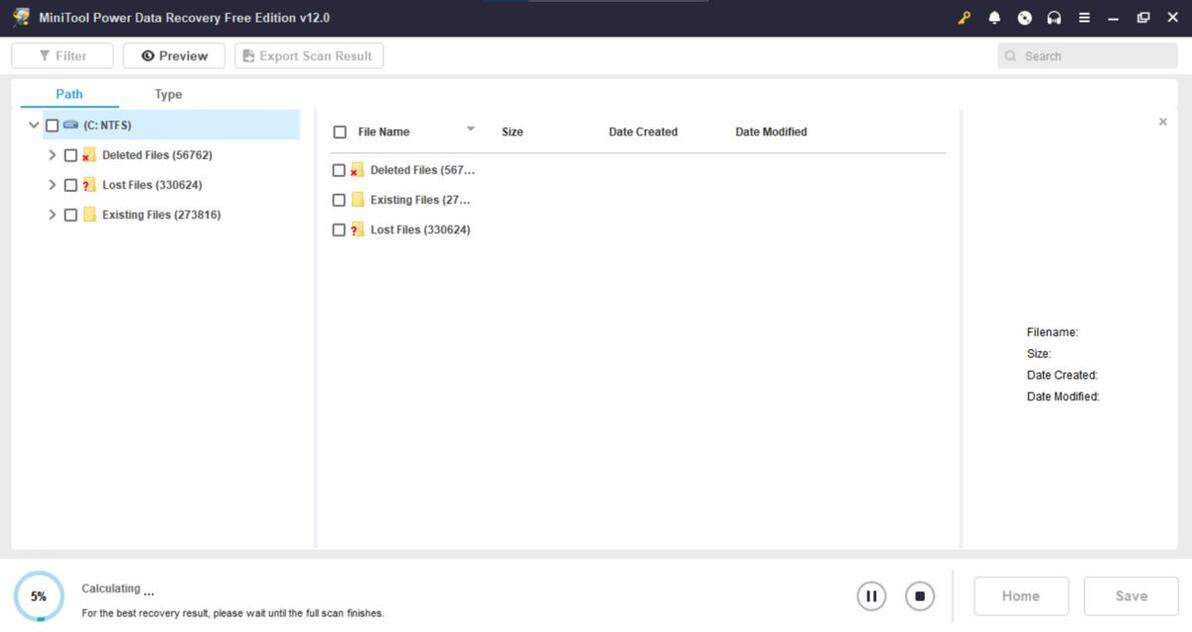Open the hamburger menu icon

point(1084,17)
